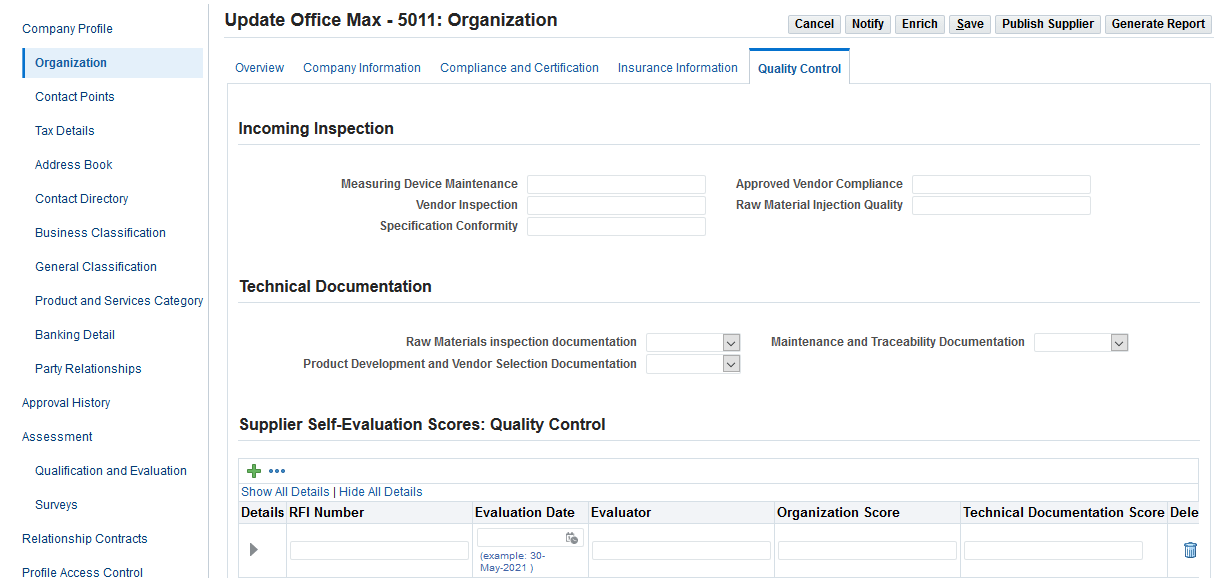Select Organization in the sidebar
The height and width of the screenshot is (578, 1219).
112,63
